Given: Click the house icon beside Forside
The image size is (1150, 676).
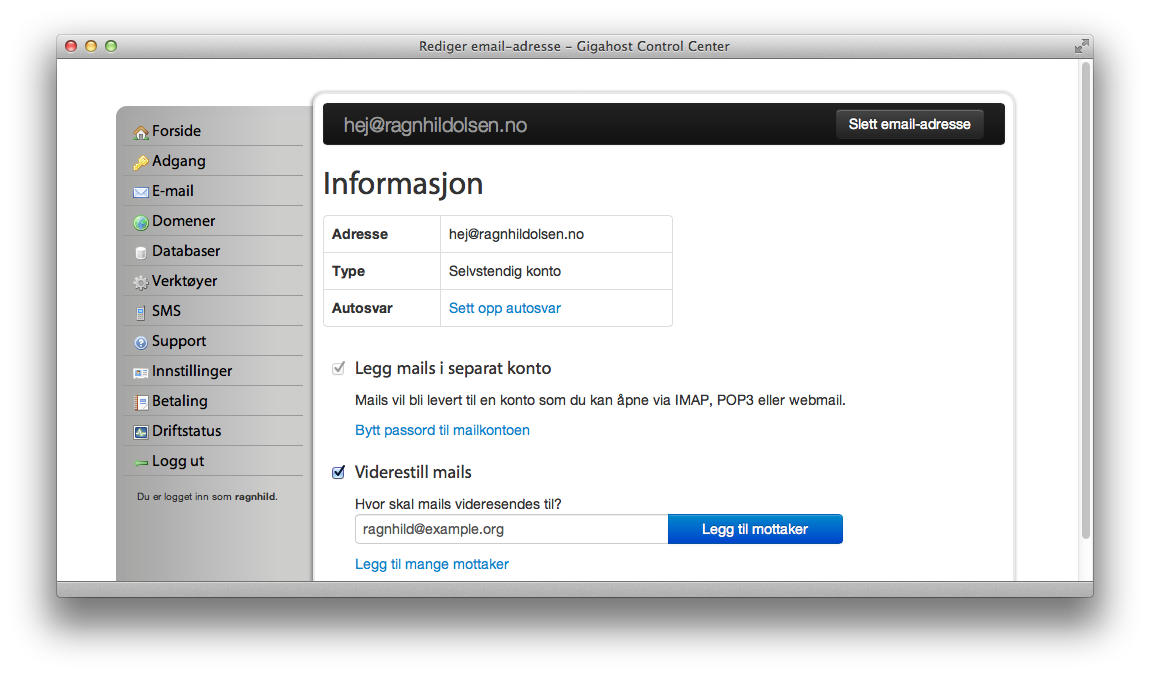Looking at the screenshot, I should 141,133.
